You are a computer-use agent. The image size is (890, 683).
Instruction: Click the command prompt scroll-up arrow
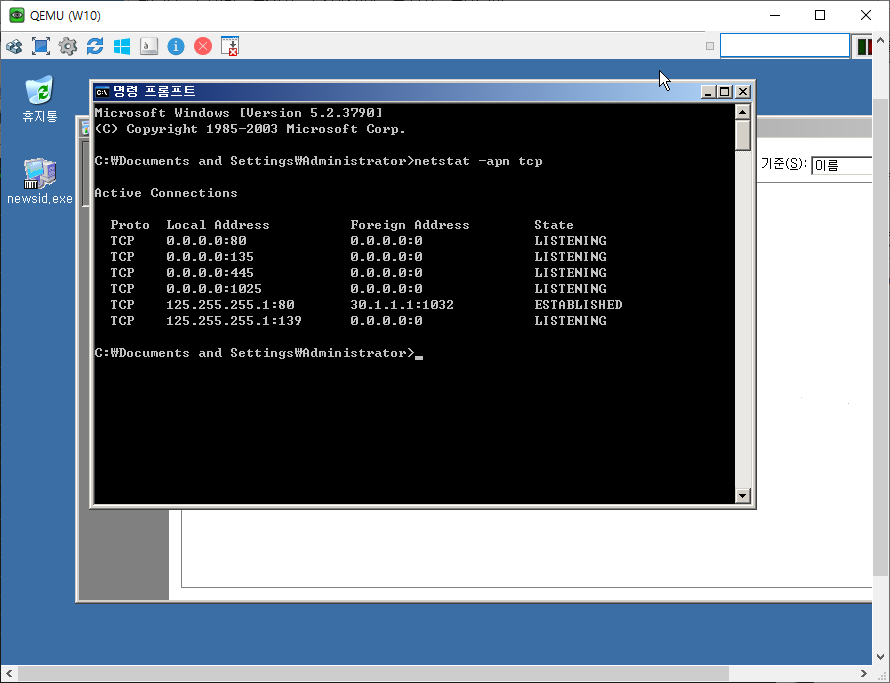(742, 112)
